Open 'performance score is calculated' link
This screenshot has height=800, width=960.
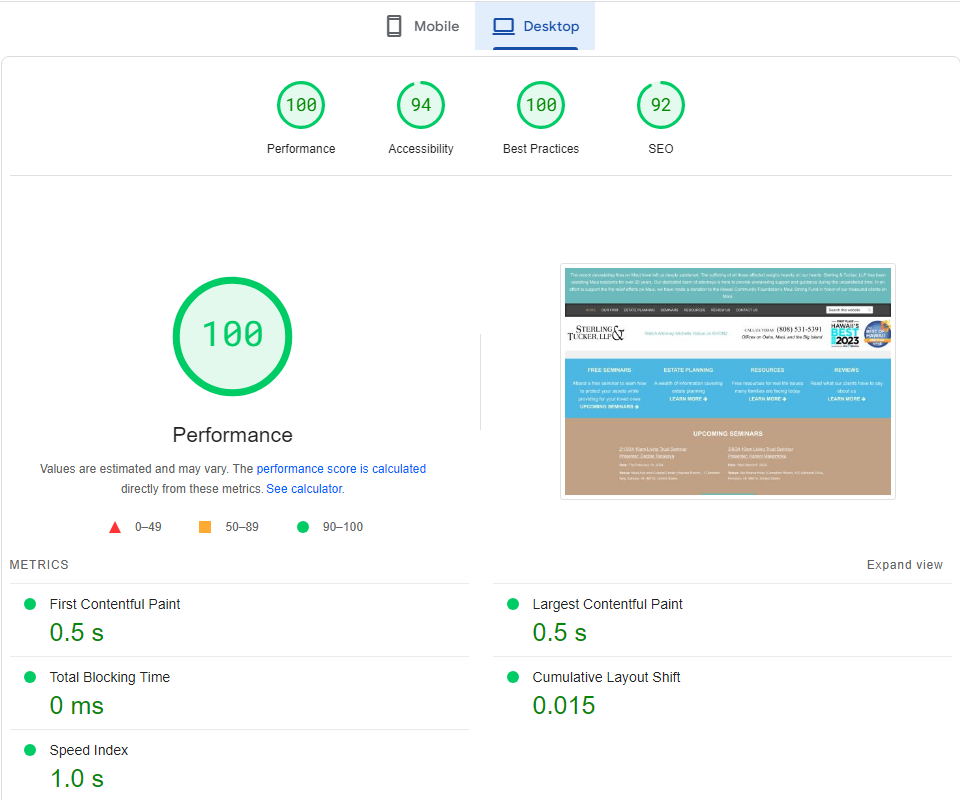point(341,469)
